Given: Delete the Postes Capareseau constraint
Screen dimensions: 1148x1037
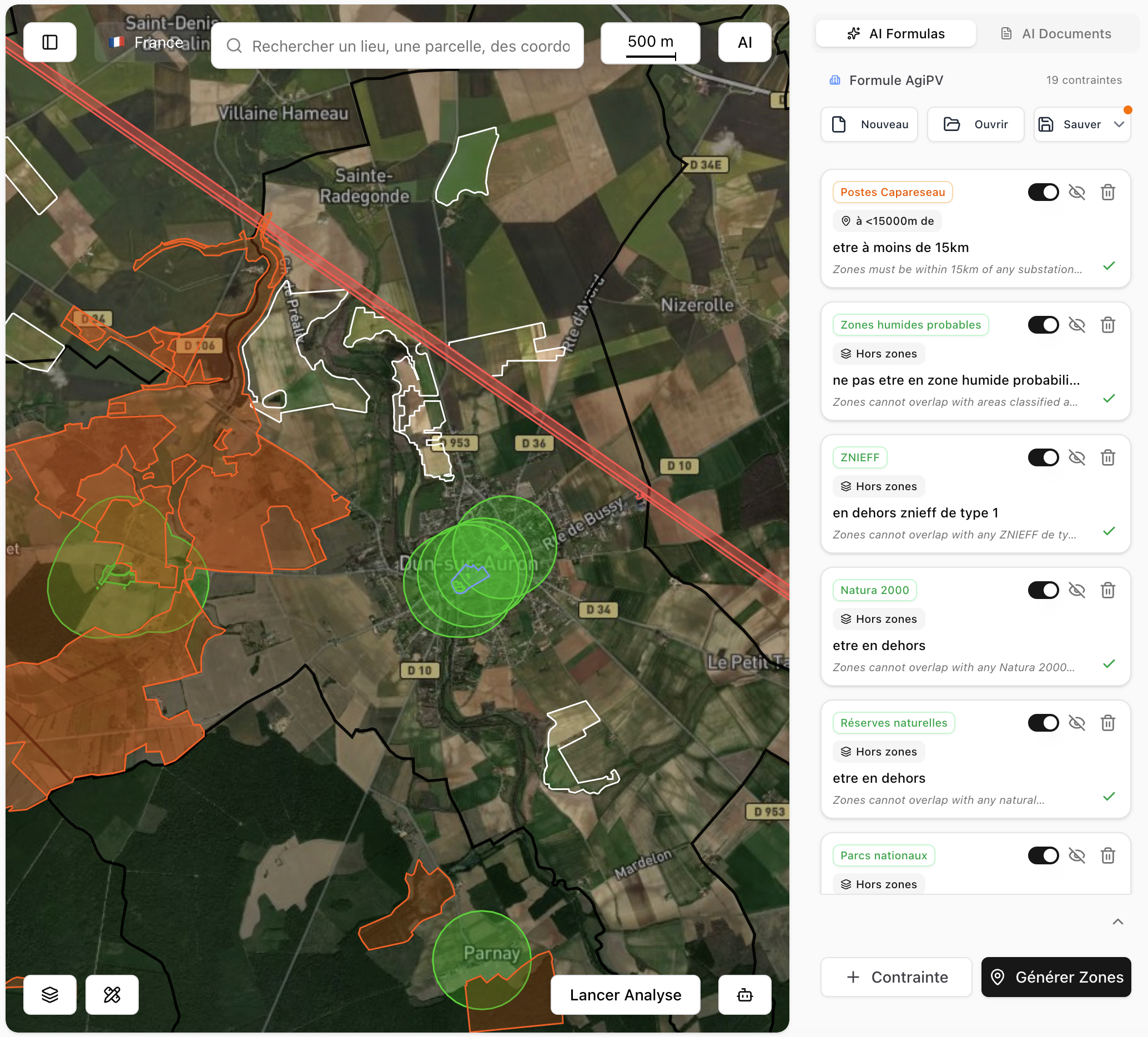Looking at the screenshot, I should 1107,193.
